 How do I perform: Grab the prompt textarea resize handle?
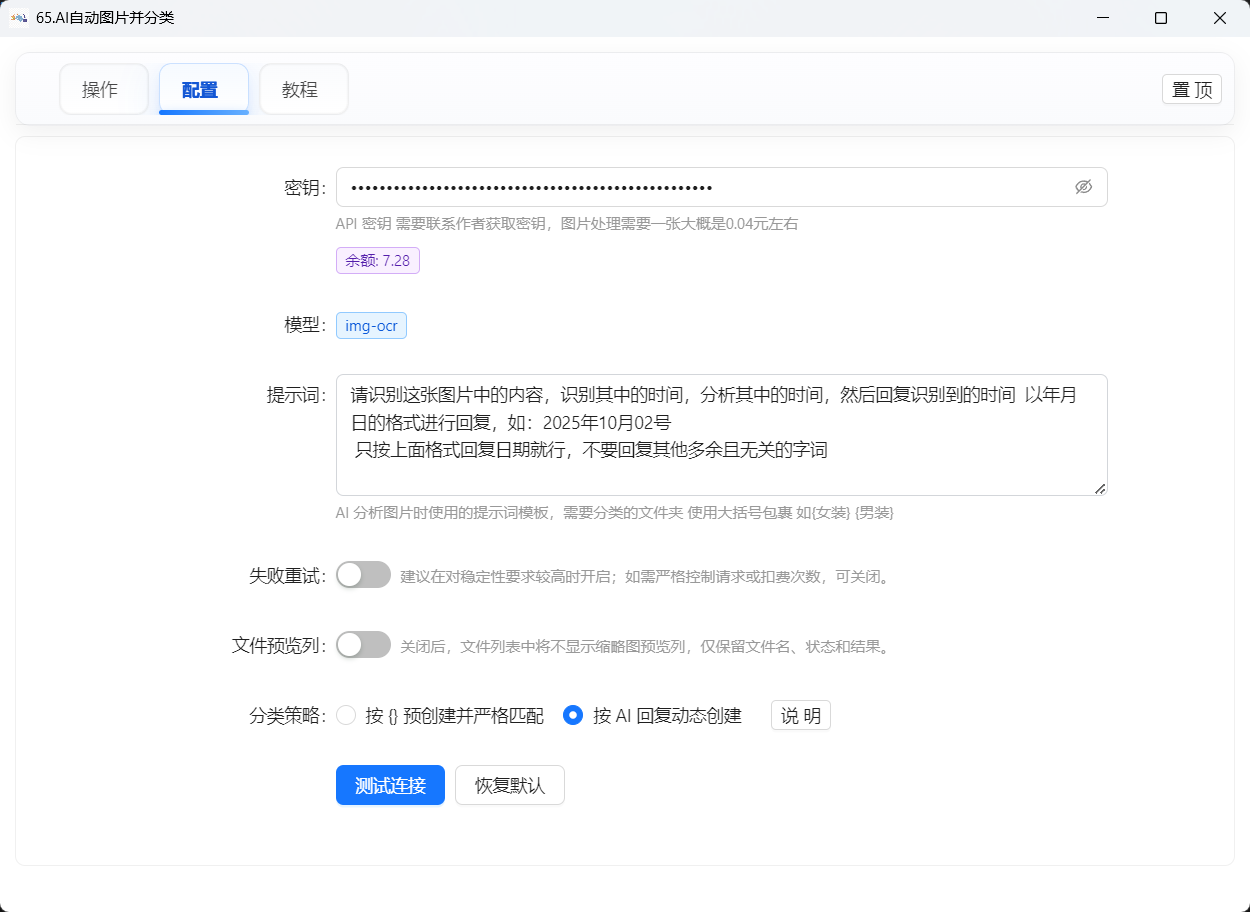click(1100, 489)
